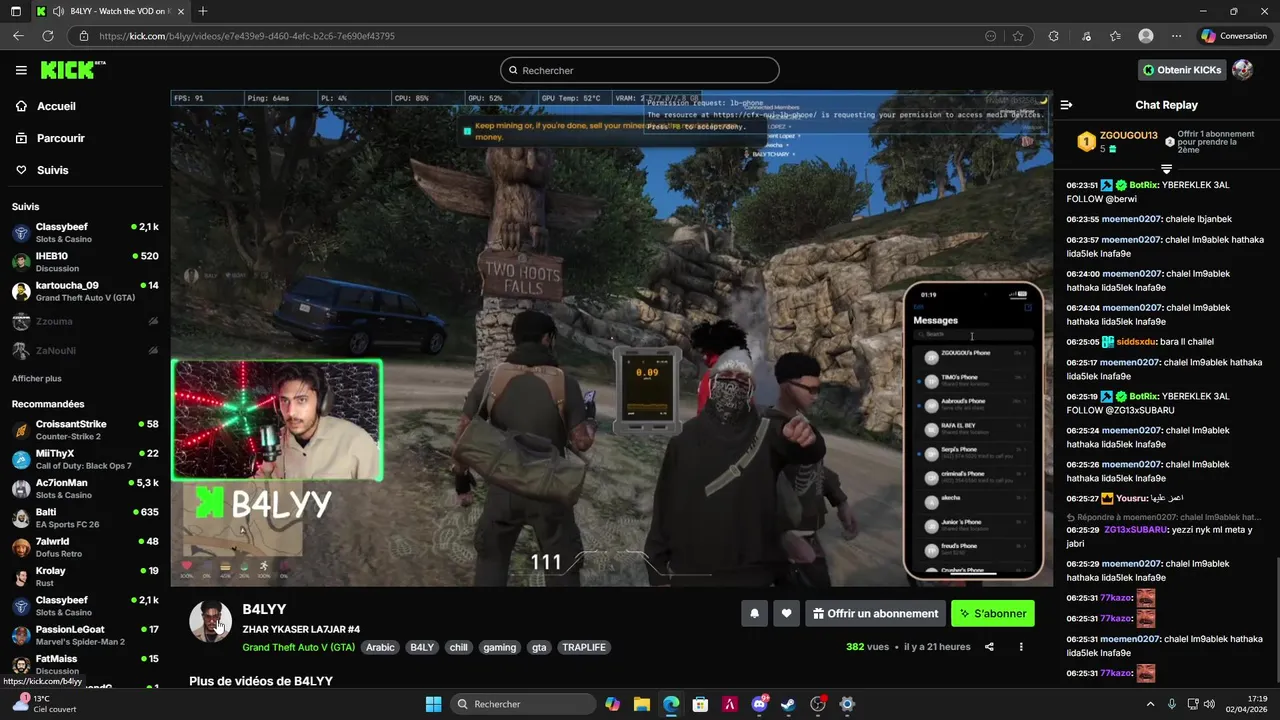Toggle the notification bell for B4LYY
Image resolution: width=1280 pixels, height=720 pixels.
755,614
